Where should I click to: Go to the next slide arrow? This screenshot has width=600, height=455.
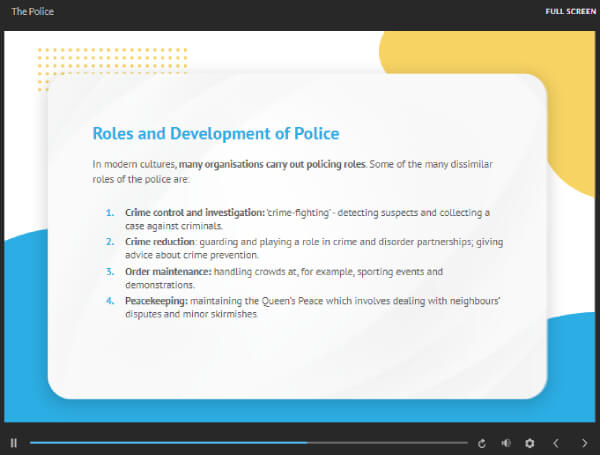[x=584, y=443]
